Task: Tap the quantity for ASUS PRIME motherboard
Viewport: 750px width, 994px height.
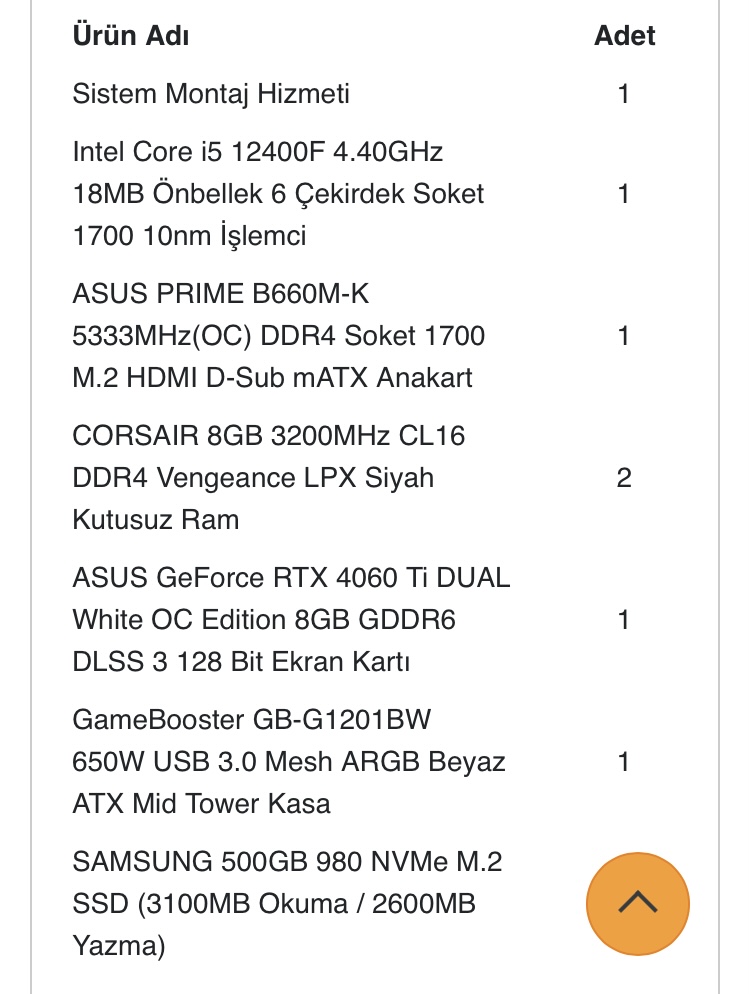Action: [x=624, y=336]
